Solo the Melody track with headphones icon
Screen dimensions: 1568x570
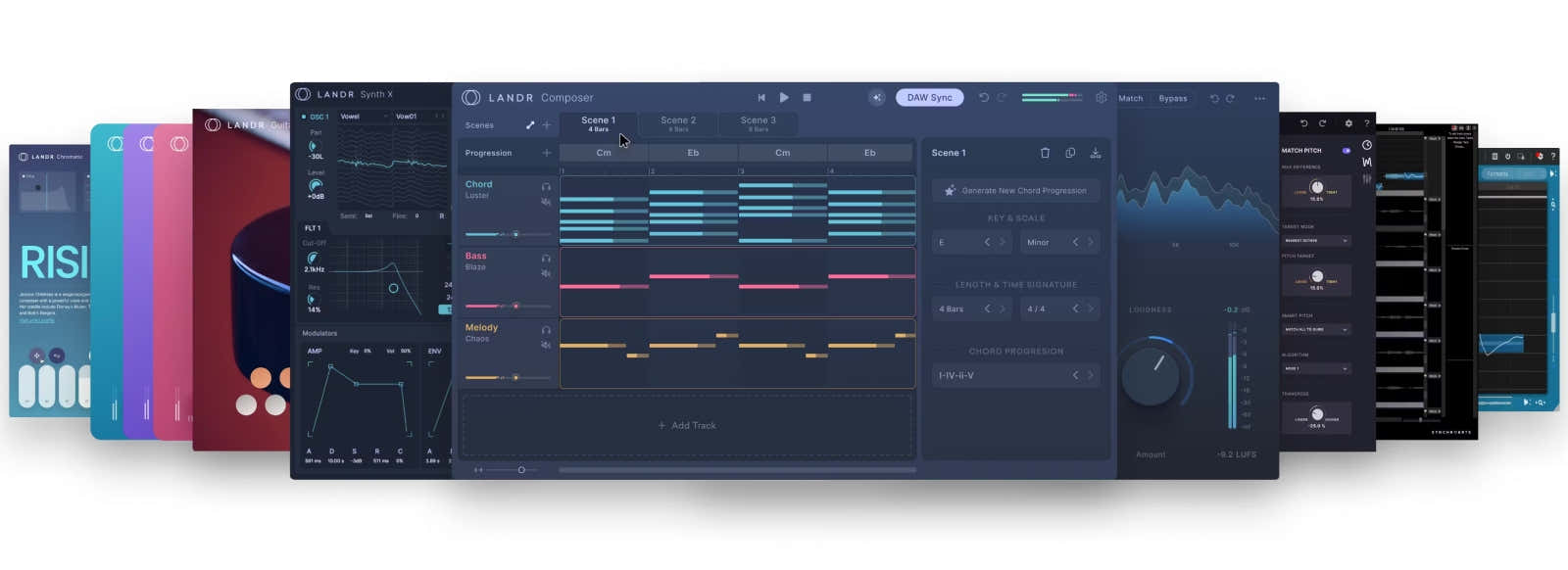point(546,330)
